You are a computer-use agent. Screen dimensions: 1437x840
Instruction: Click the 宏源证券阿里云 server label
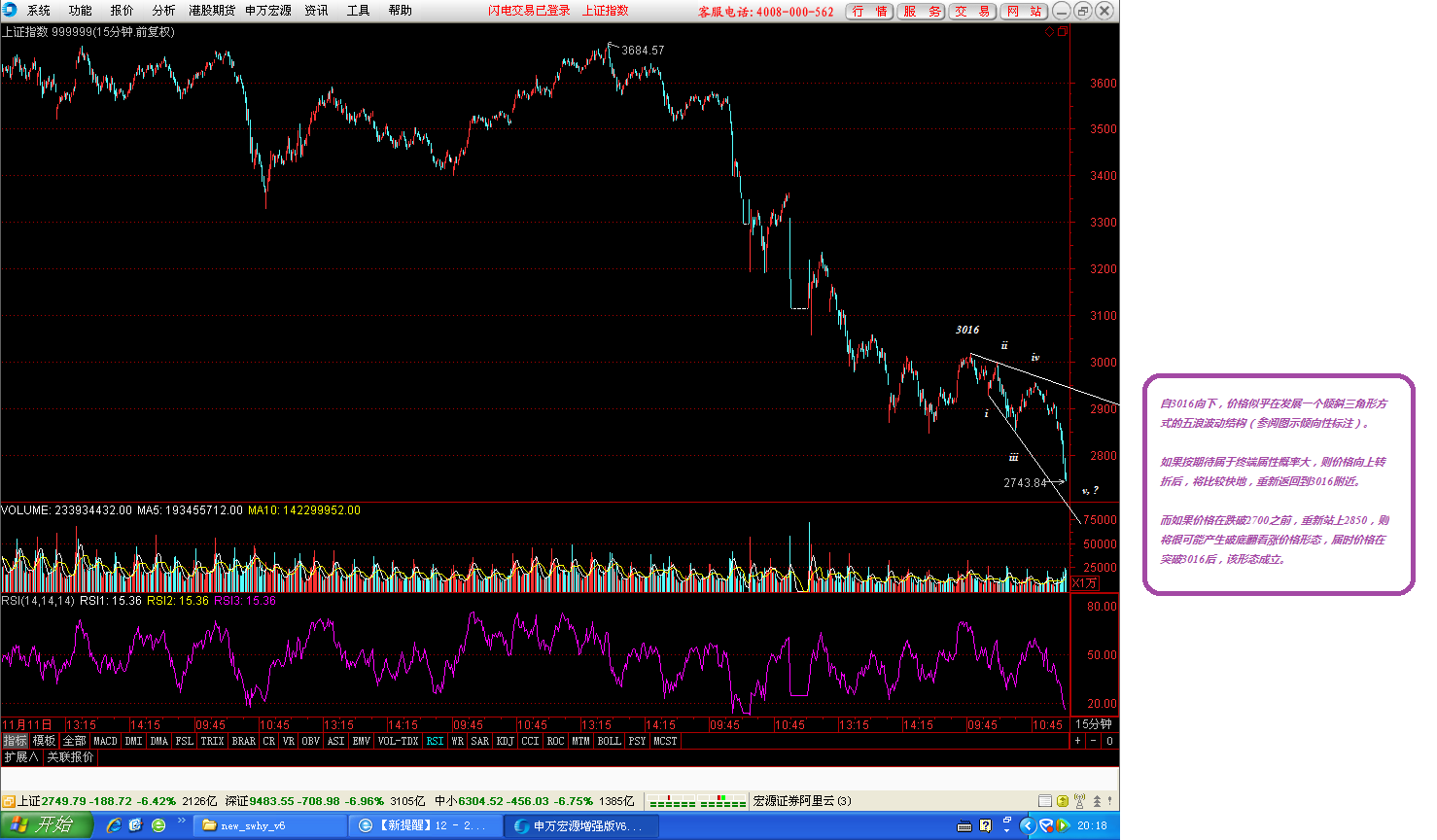pos(802,801)
